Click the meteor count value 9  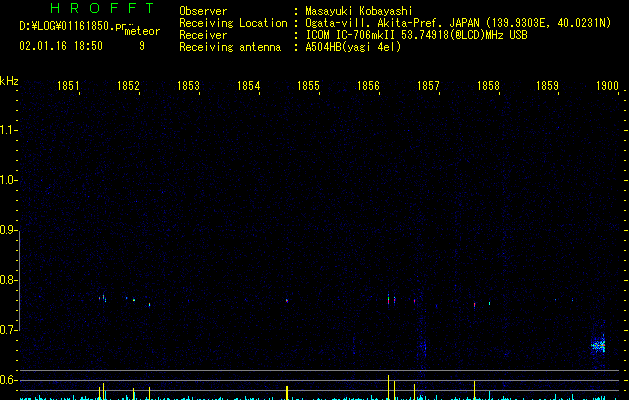142,46
